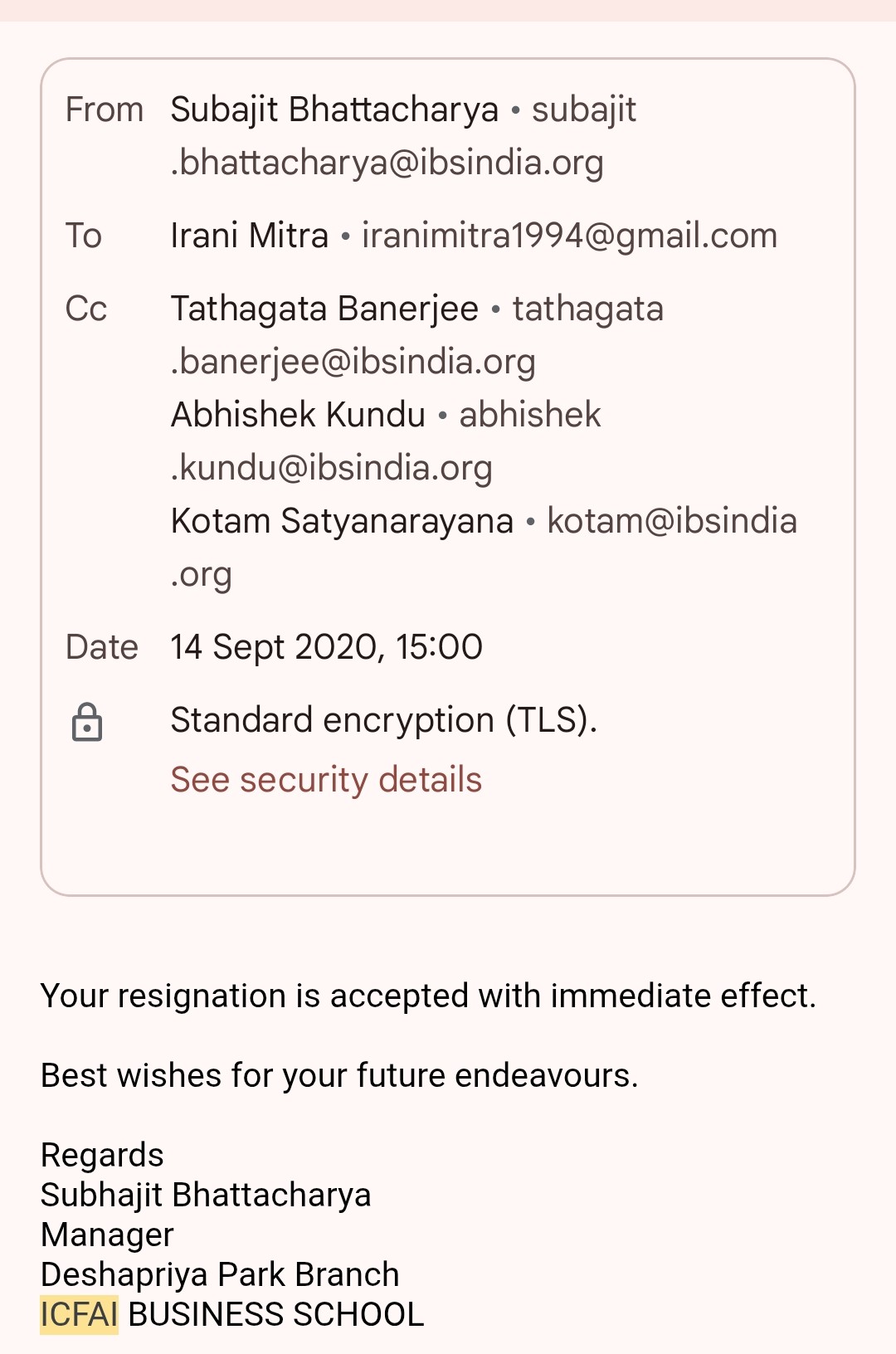Screen dimensions: 896x1354
Task: Tap the Best wishes sentence
Action: [339, 1075]
